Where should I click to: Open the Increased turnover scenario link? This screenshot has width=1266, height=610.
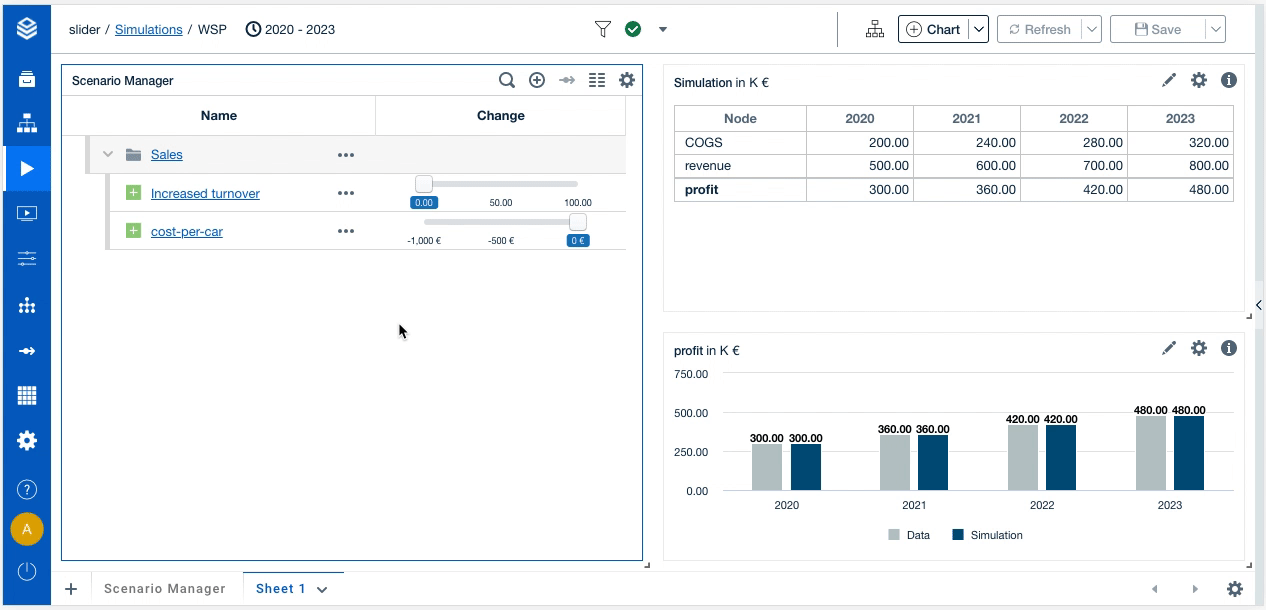point(205,194)
